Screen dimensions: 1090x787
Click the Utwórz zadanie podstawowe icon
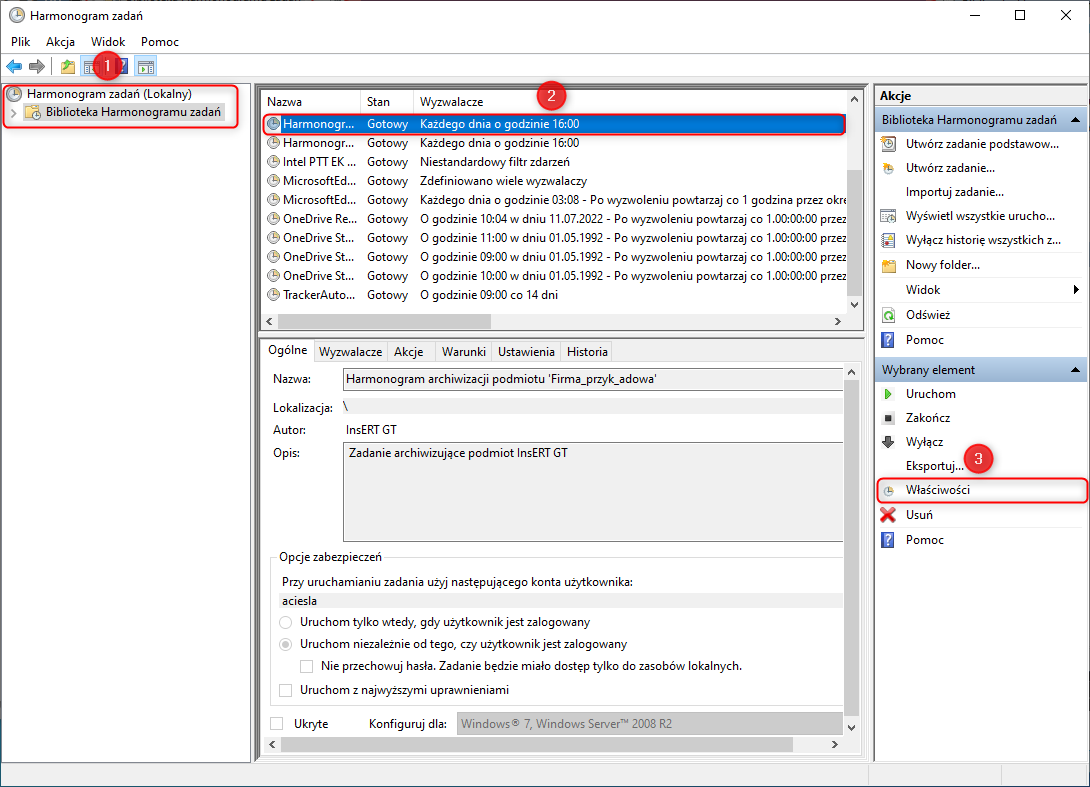pyautogui.click(x=888, y=144)
